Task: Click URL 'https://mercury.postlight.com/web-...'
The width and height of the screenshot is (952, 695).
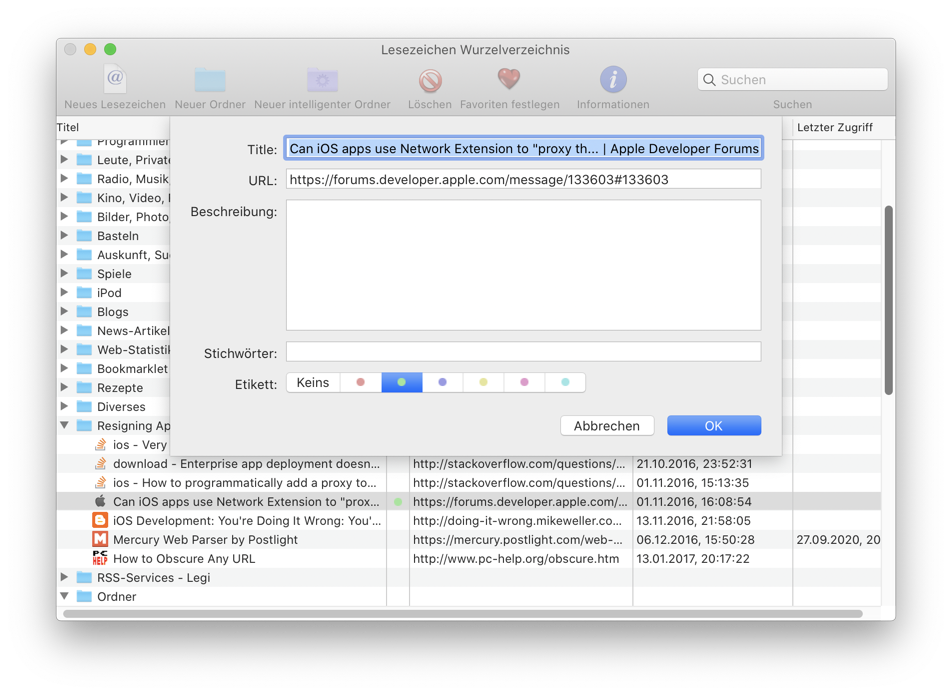Action: (517, 540)
